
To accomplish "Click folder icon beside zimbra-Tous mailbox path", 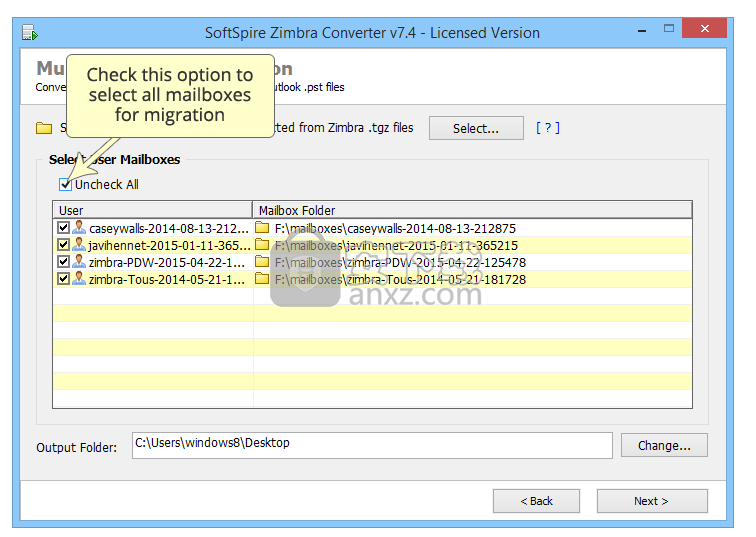I will (262, 279).
